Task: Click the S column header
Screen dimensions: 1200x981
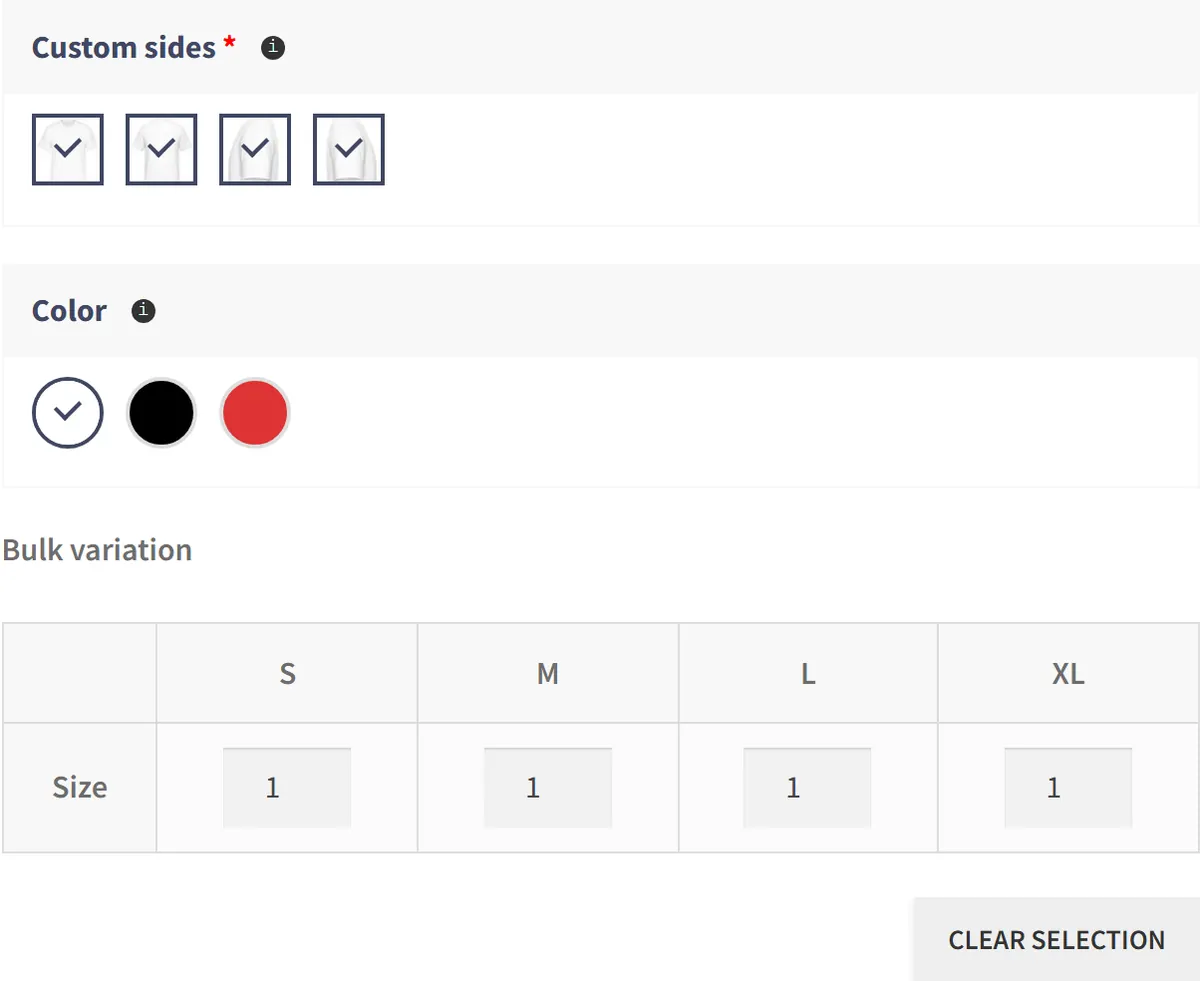Action: [x=287, y=673]
